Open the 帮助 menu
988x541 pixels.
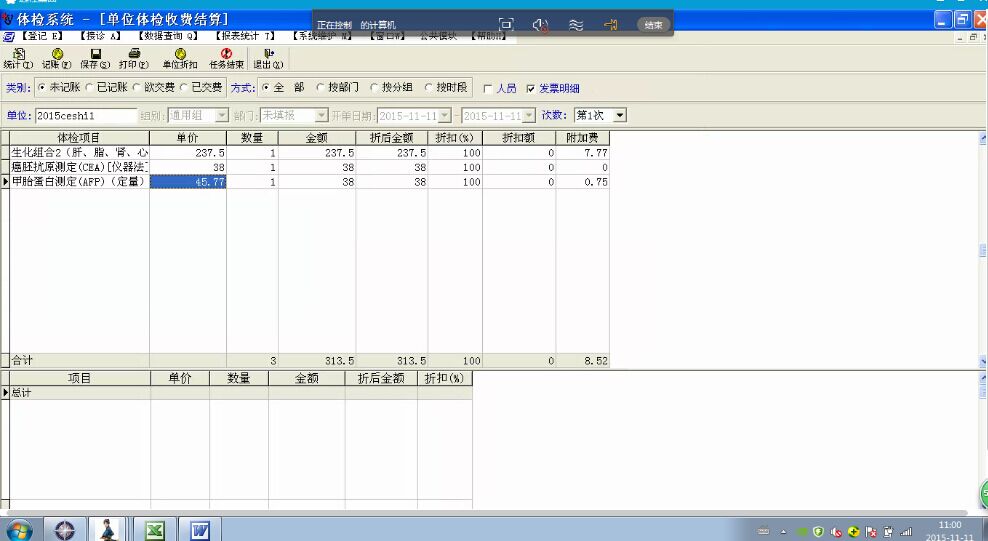point(490,37)
